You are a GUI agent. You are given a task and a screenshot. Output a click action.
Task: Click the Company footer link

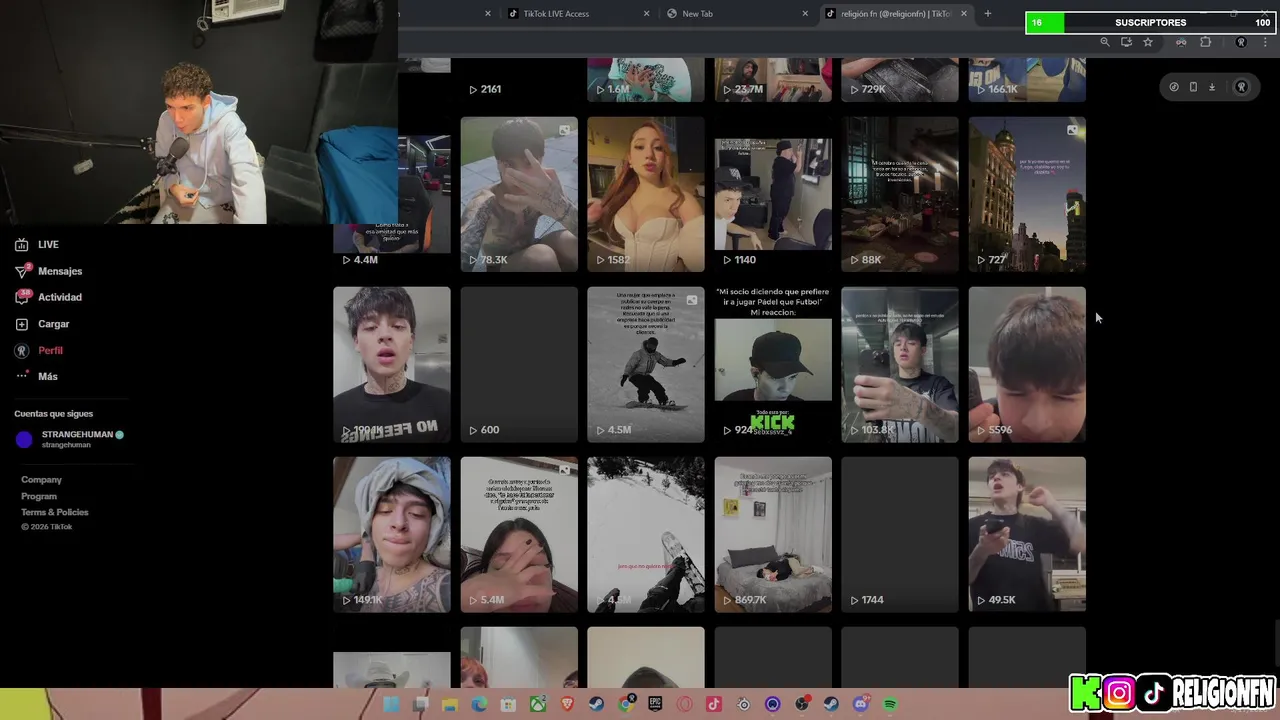tap(41, 480)
